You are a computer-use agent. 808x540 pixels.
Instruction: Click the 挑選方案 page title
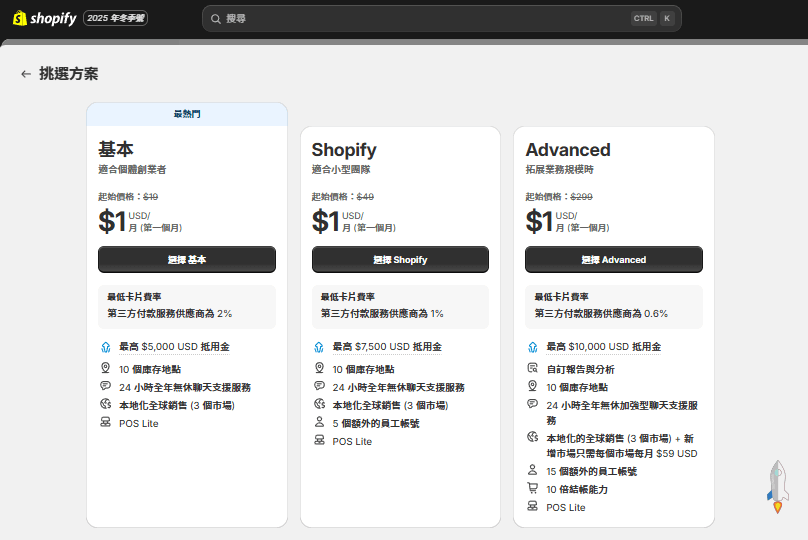pos(69,74)
